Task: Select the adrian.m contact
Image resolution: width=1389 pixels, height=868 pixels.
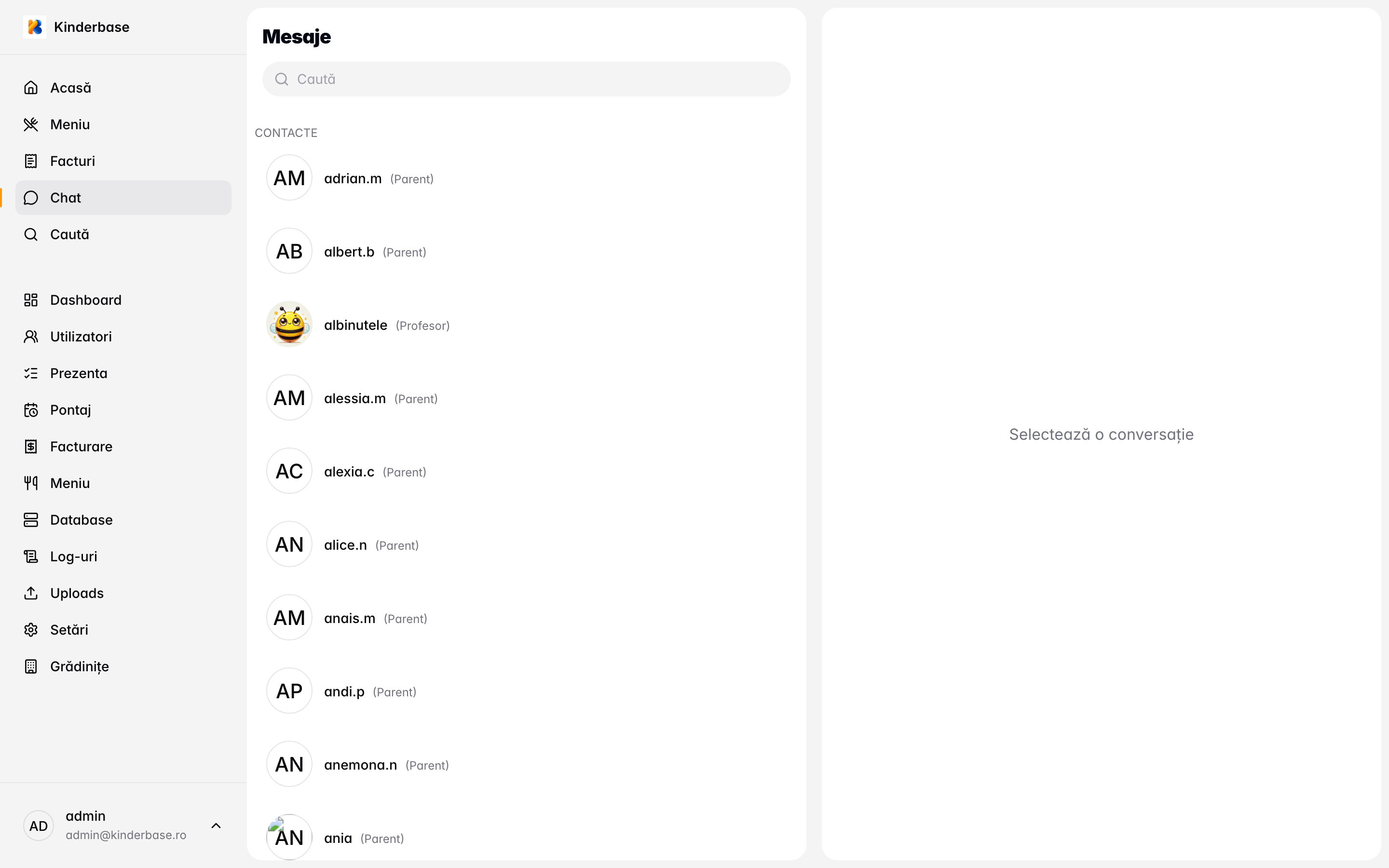Action: tap(353, 178)
